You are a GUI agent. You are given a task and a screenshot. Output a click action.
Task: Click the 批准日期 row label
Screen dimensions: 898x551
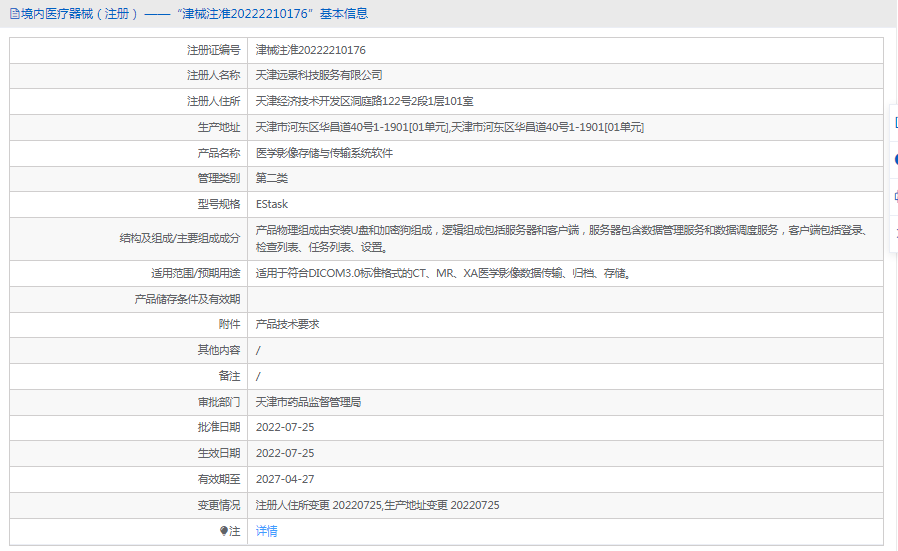(x=219, y=427)
